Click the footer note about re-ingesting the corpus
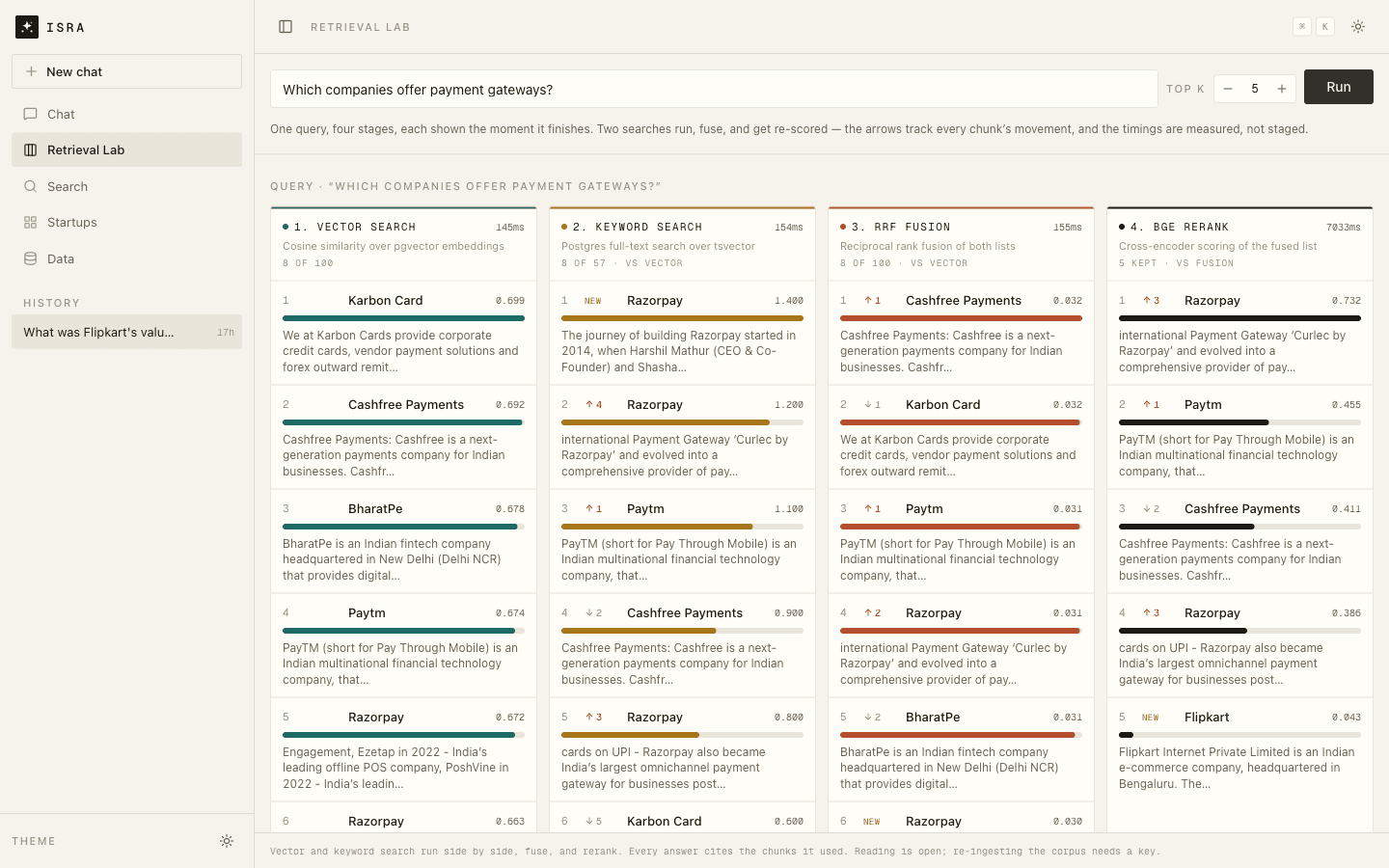1389x868 pixels. 715,852
